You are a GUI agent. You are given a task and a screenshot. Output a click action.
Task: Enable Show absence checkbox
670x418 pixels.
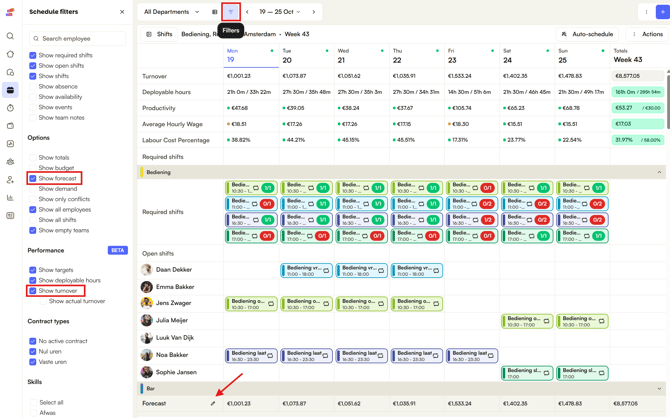coord(32,86)
